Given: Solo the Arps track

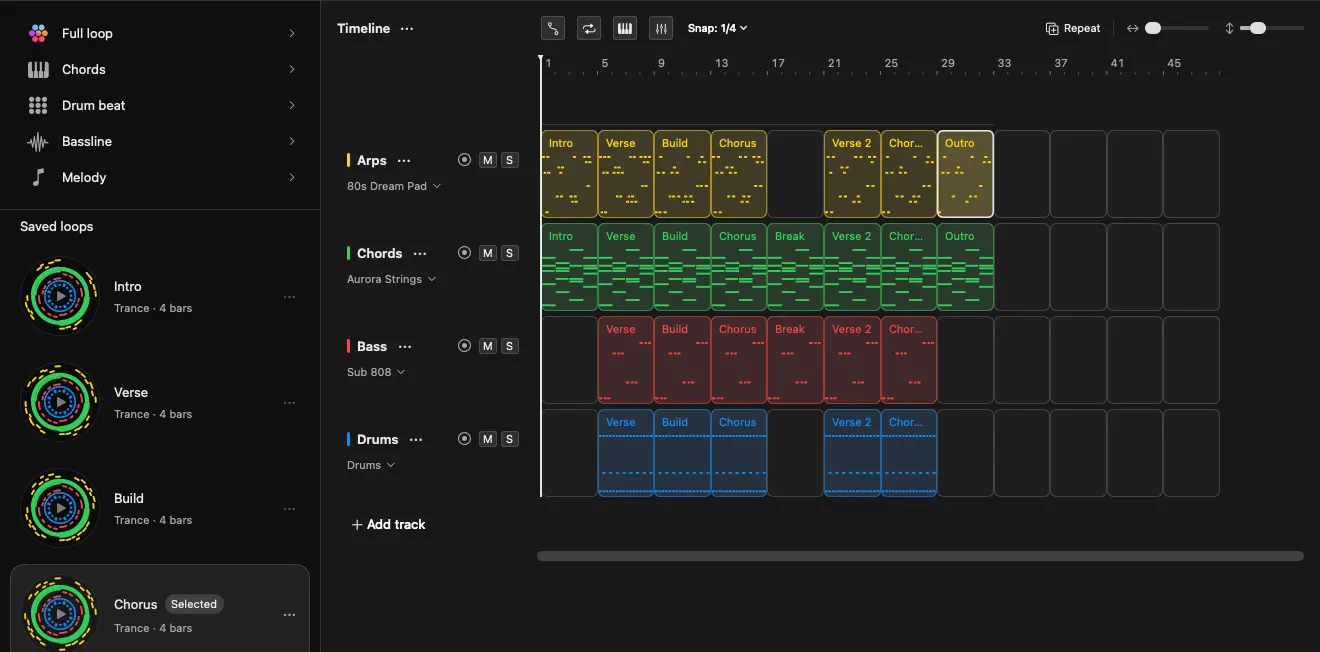Looking at the screenshot, I should point(509,160).
